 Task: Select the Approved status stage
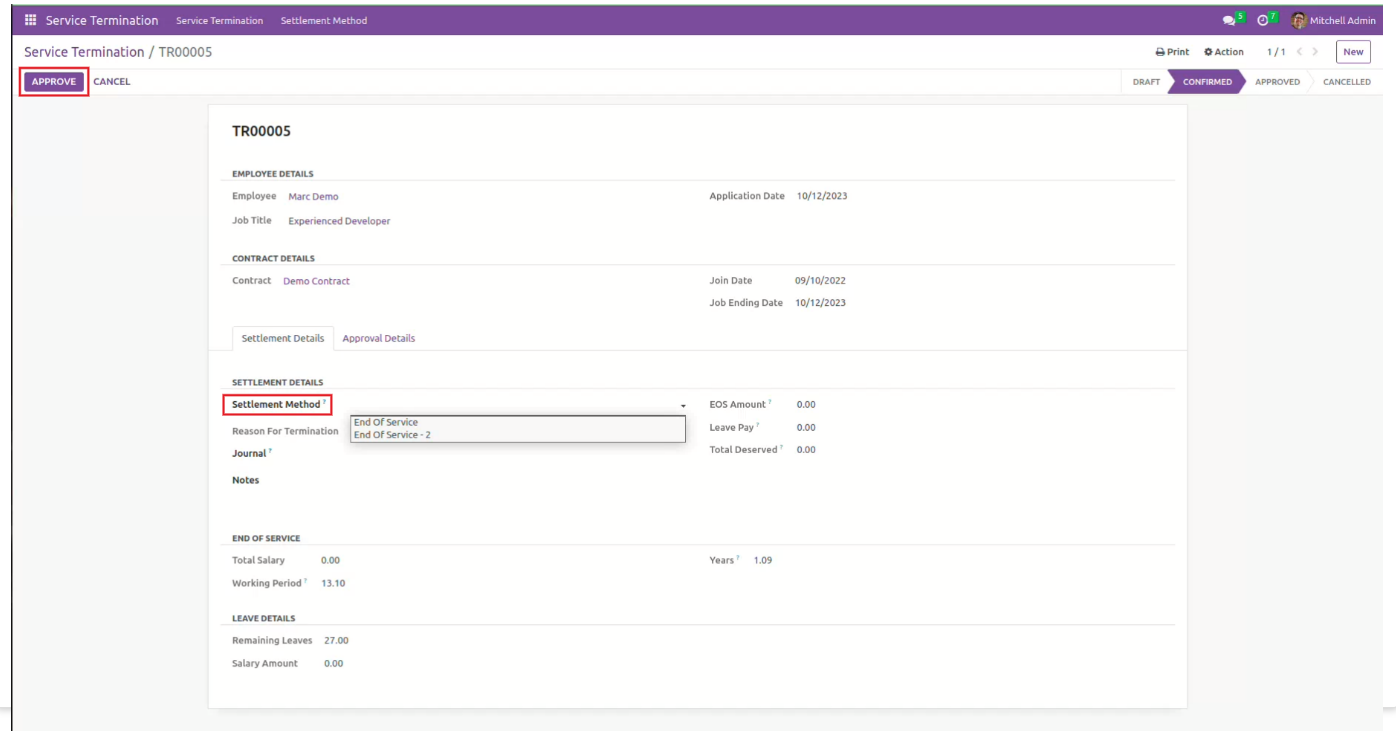[x=1277, y=82]
